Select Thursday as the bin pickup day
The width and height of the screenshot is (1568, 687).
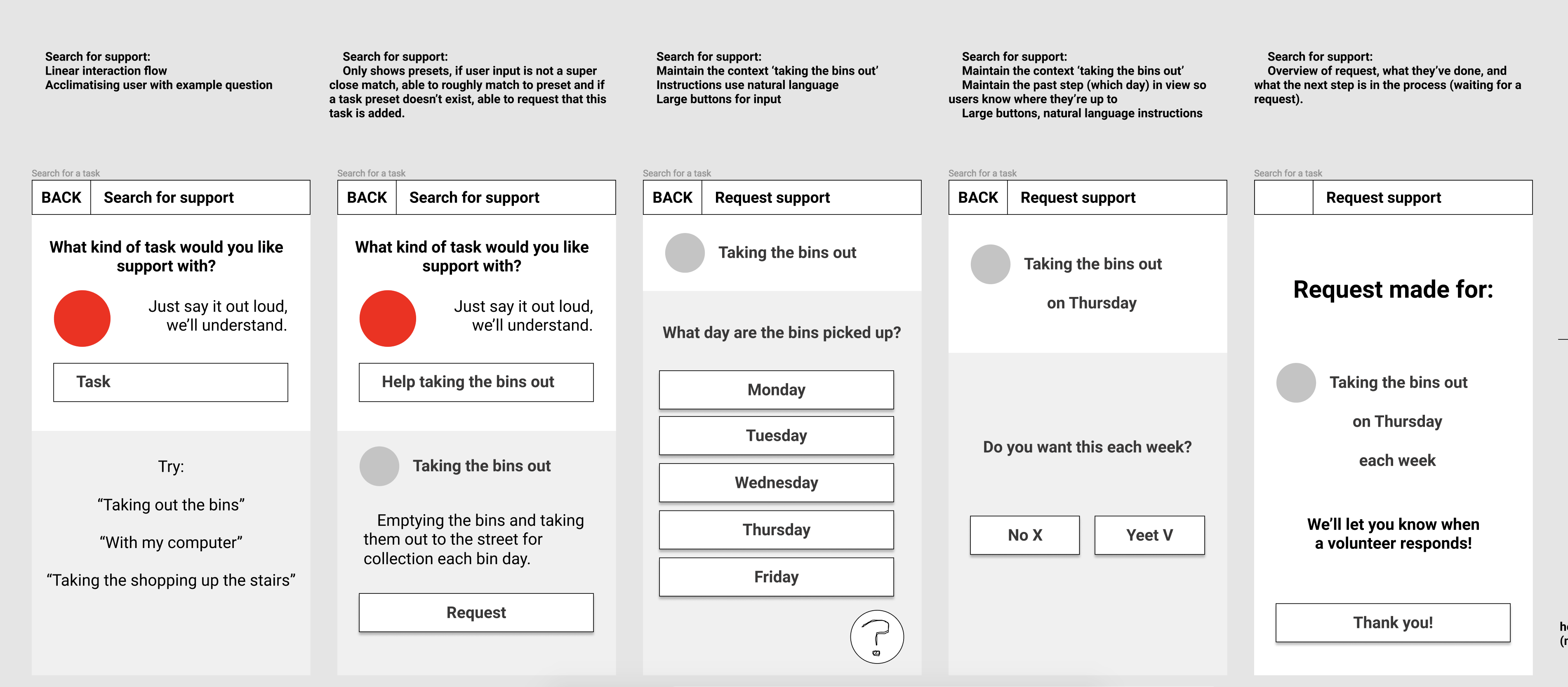776,529
